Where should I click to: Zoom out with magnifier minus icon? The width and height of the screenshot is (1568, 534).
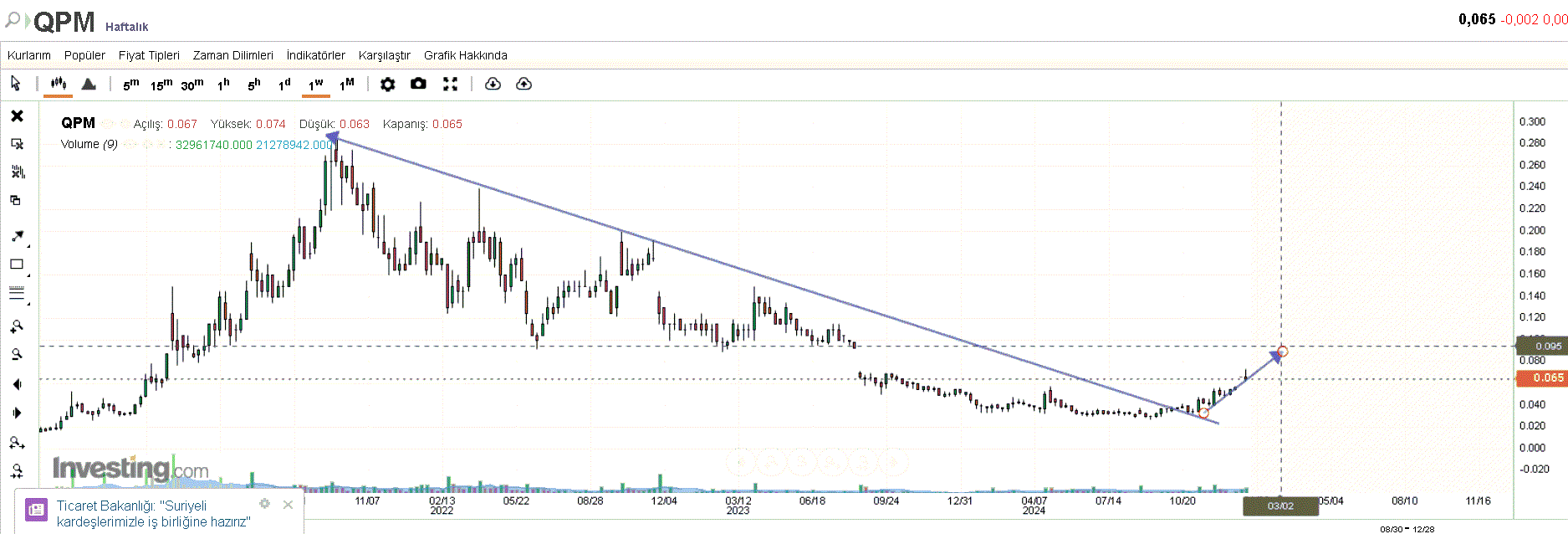[17, 355]
